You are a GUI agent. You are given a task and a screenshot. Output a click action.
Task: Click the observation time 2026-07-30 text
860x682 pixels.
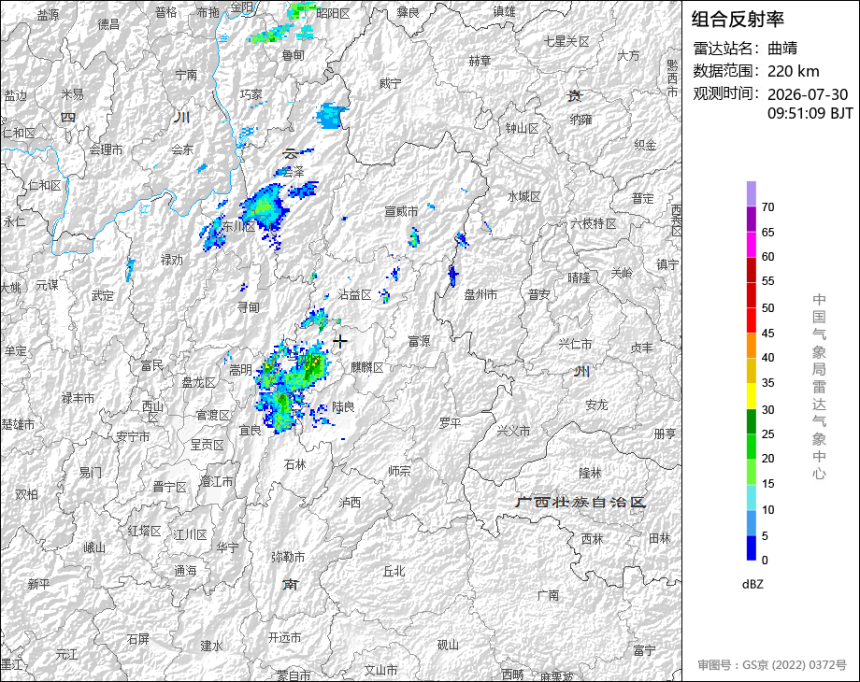pyautogui.click(x=807, y=94)
